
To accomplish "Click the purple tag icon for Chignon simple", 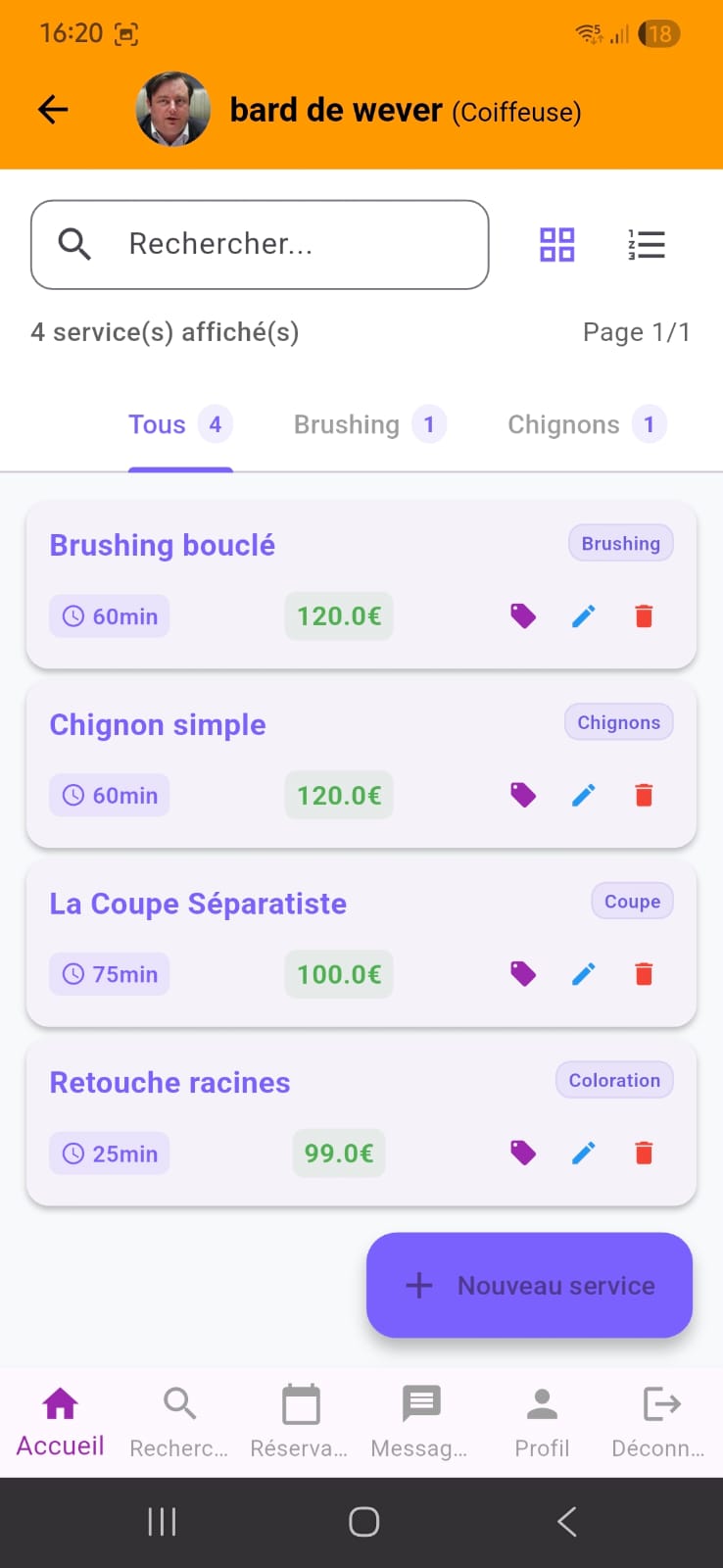I will tap(523, 795).
